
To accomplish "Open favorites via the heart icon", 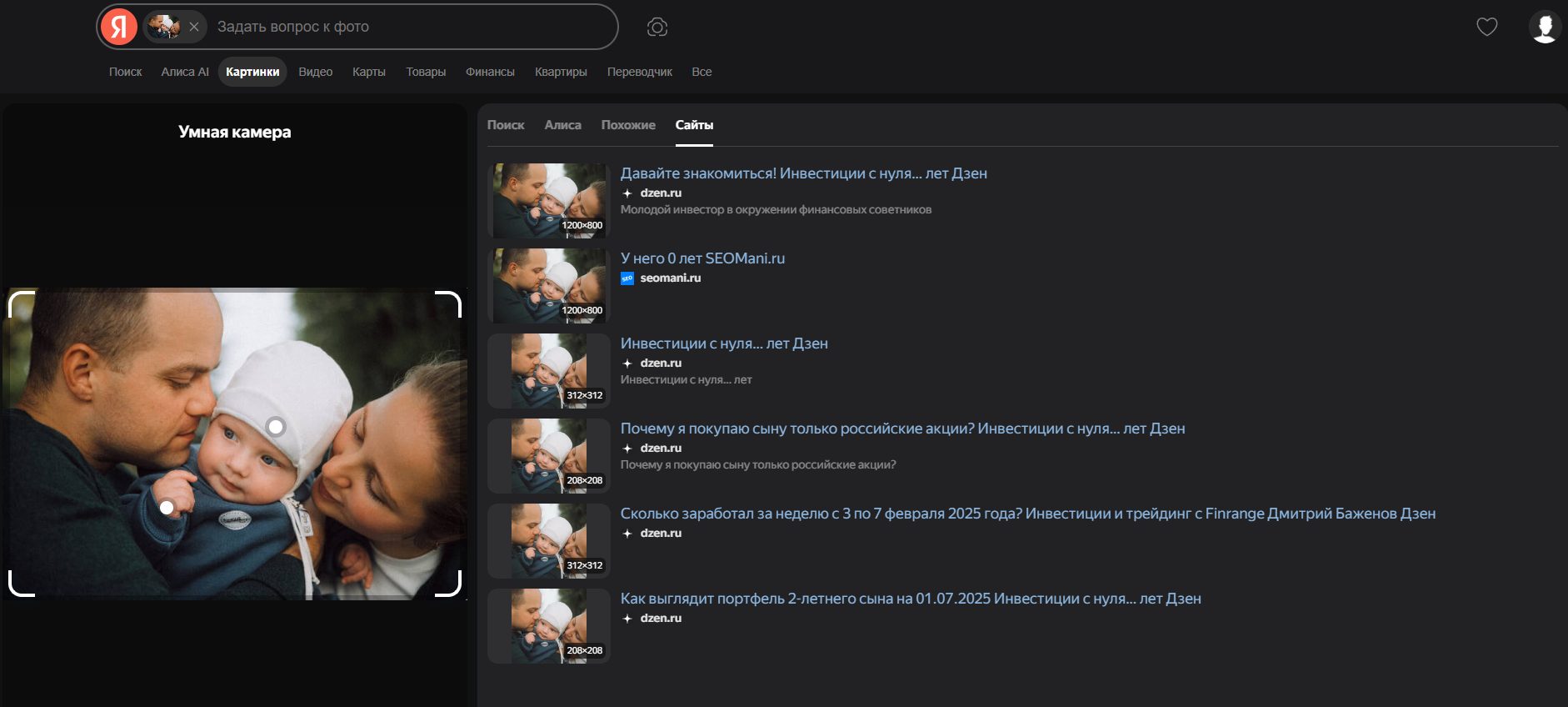I will coord(1487,27).
